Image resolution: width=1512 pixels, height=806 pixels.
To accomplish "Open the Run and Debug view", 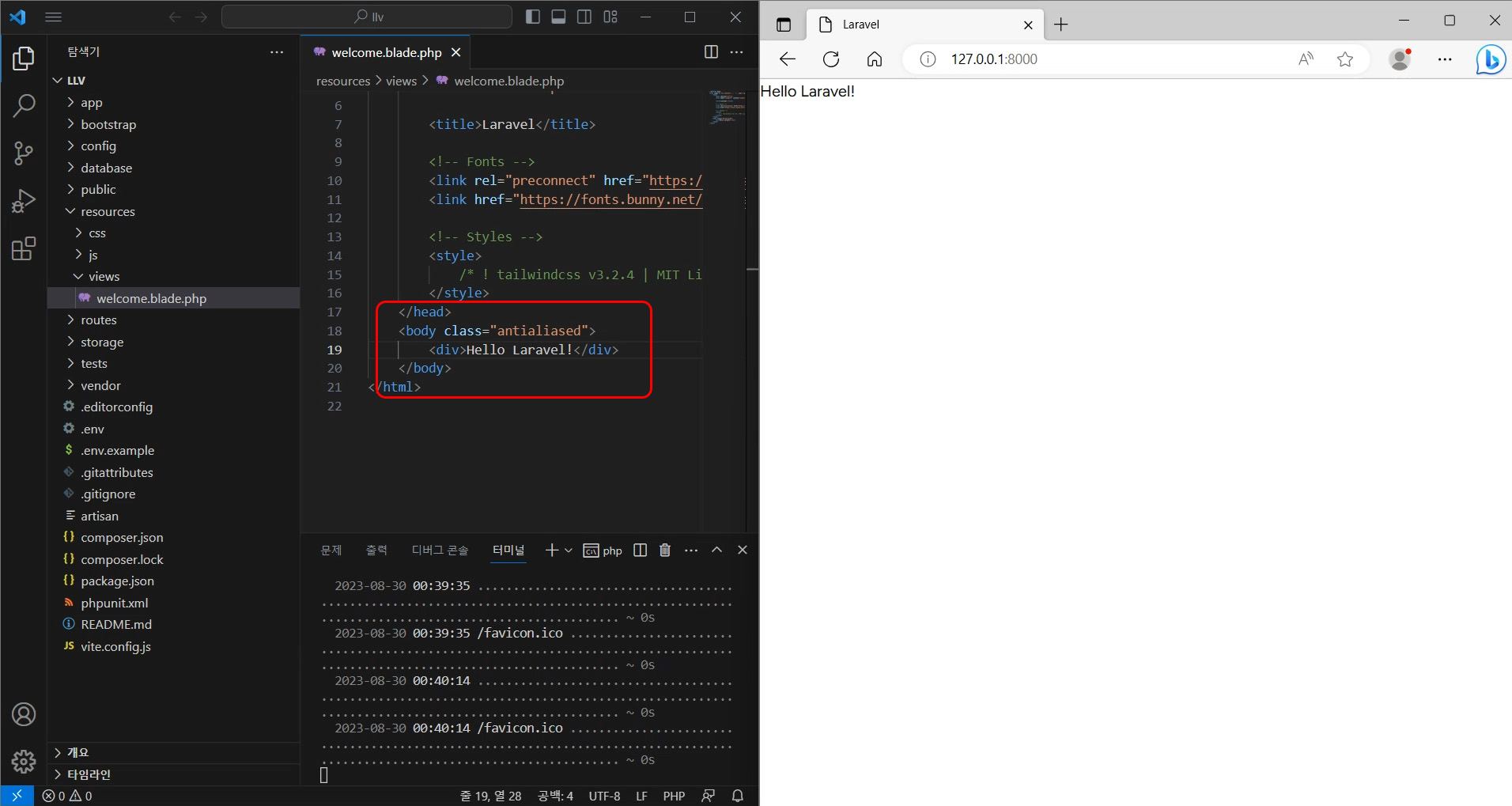I will click(24, 201).
